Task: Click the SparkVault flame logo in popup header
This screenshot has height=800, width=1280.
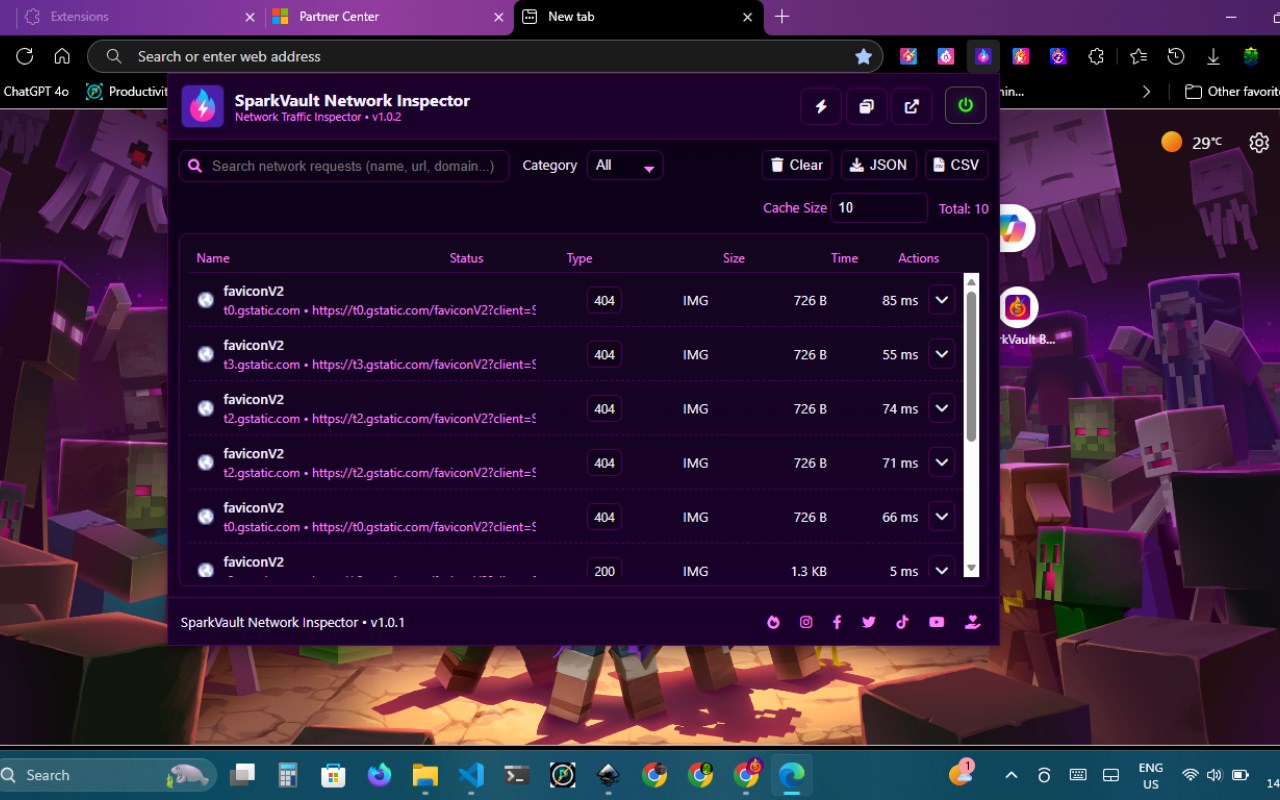Action: tap(202, 106)
